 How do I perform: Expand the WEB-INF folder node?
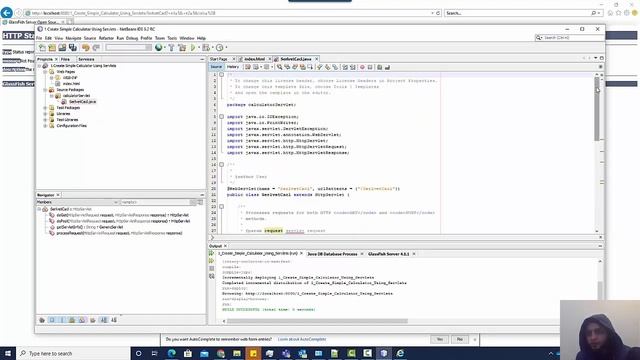[51, 78]
